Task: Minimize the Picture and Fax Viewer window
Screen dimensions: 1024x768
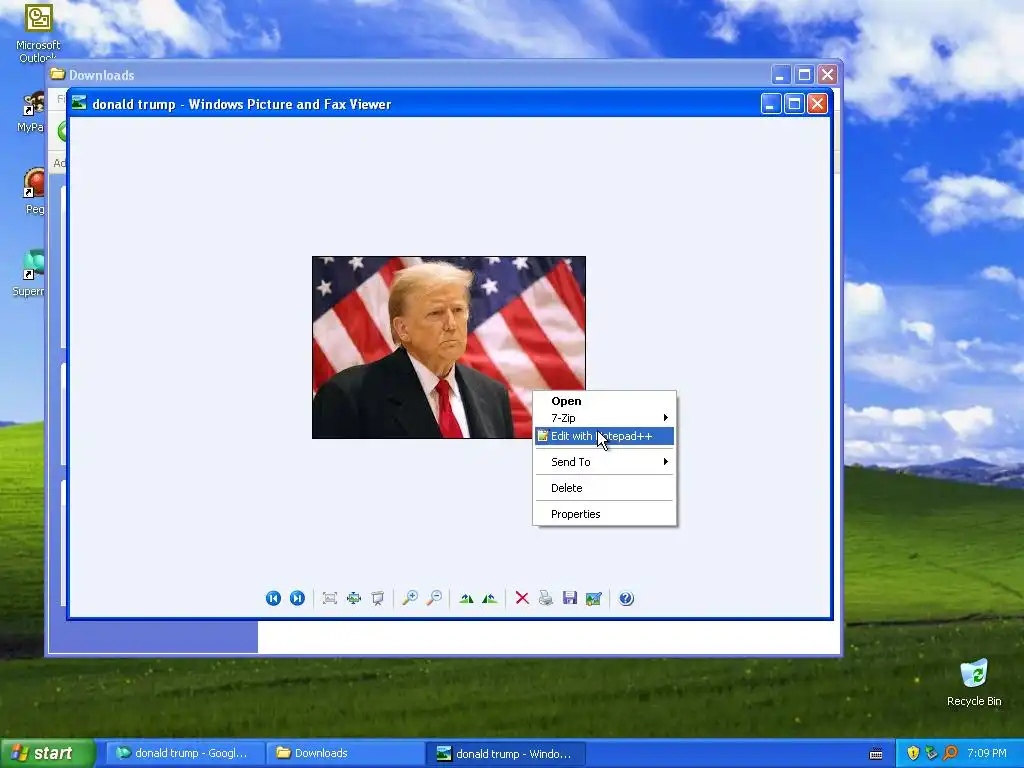Action: click(x=771, y=104)
